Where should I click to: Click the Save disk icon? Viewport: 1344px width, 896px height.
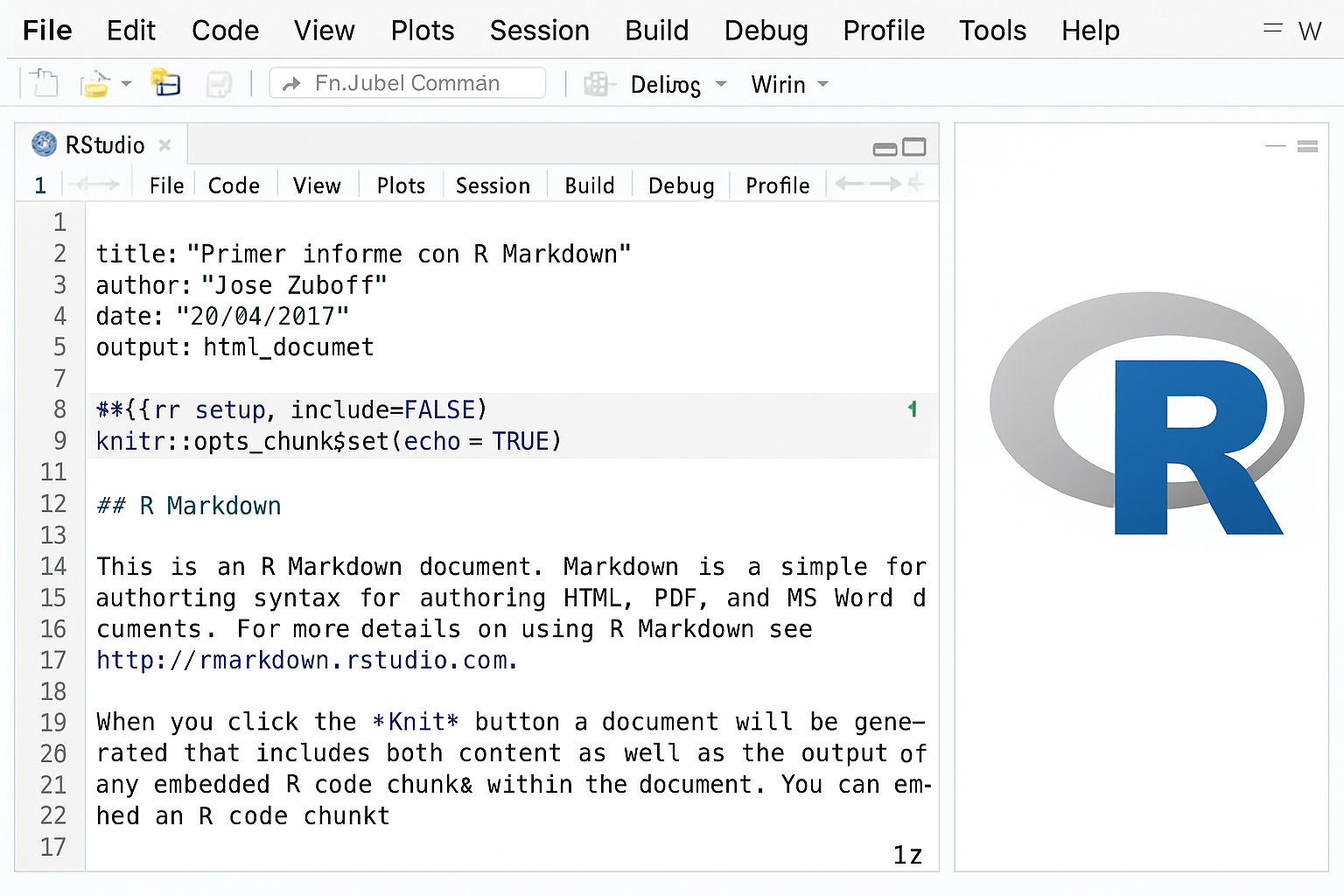click(218, 84)
